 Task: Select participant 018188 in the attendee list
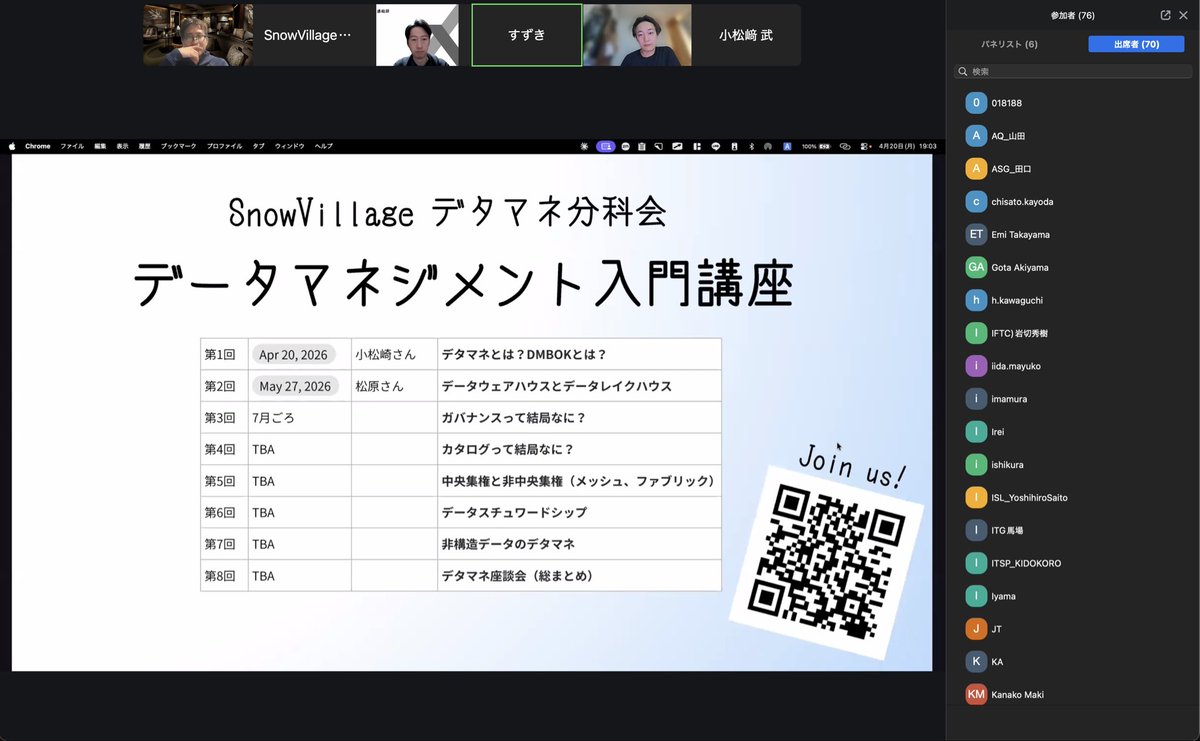tap(1008, 102)
